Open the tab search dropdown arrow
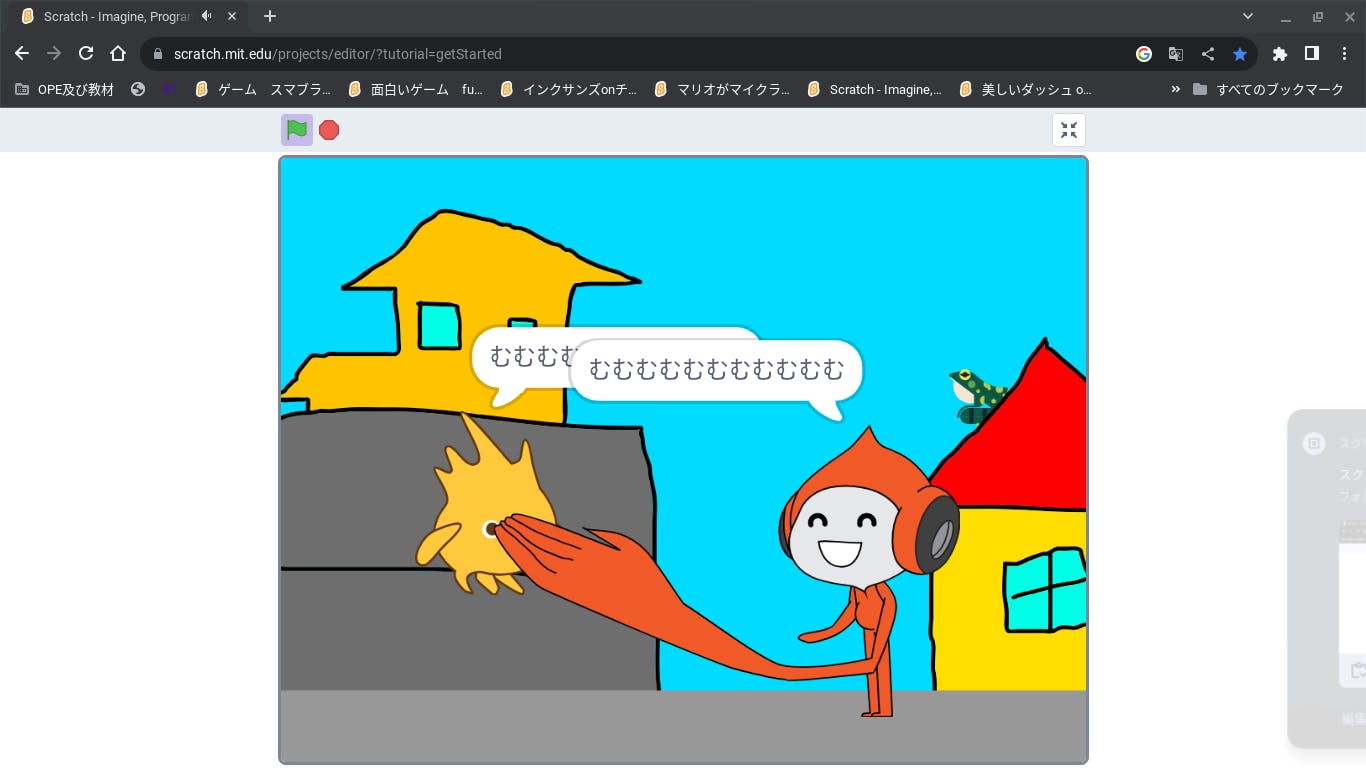 tap(1248, 16)
